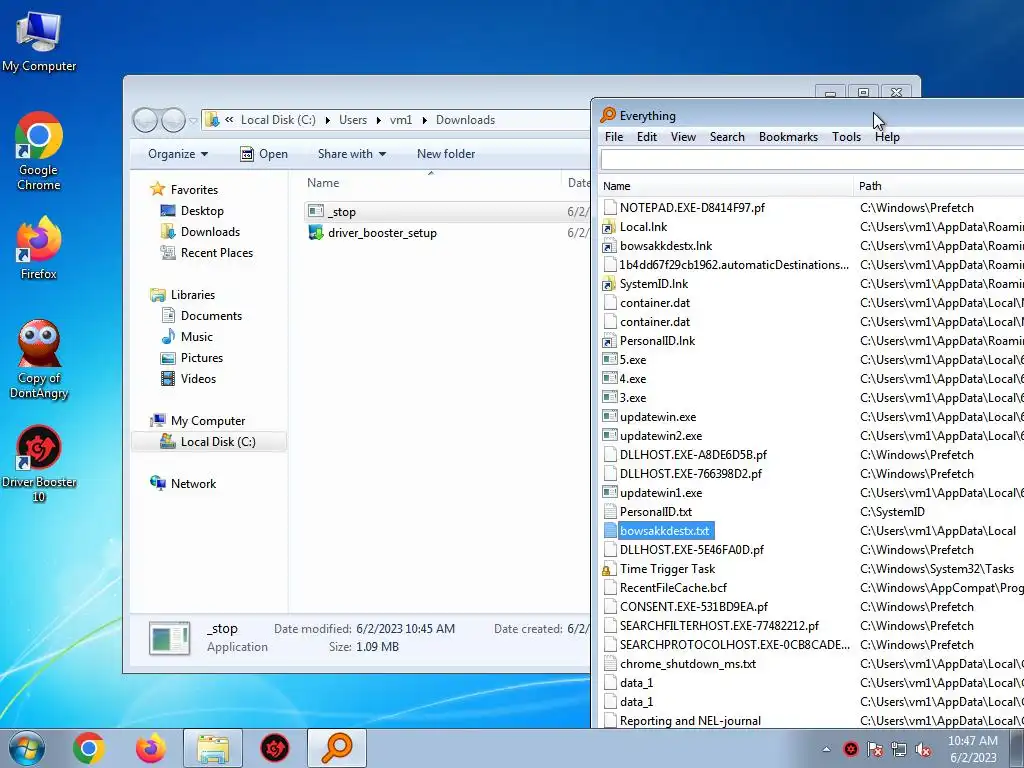Open Driver Booster taskbar icon
Image resolution: width=1024 pixels, height=768 pixels.
275,748
